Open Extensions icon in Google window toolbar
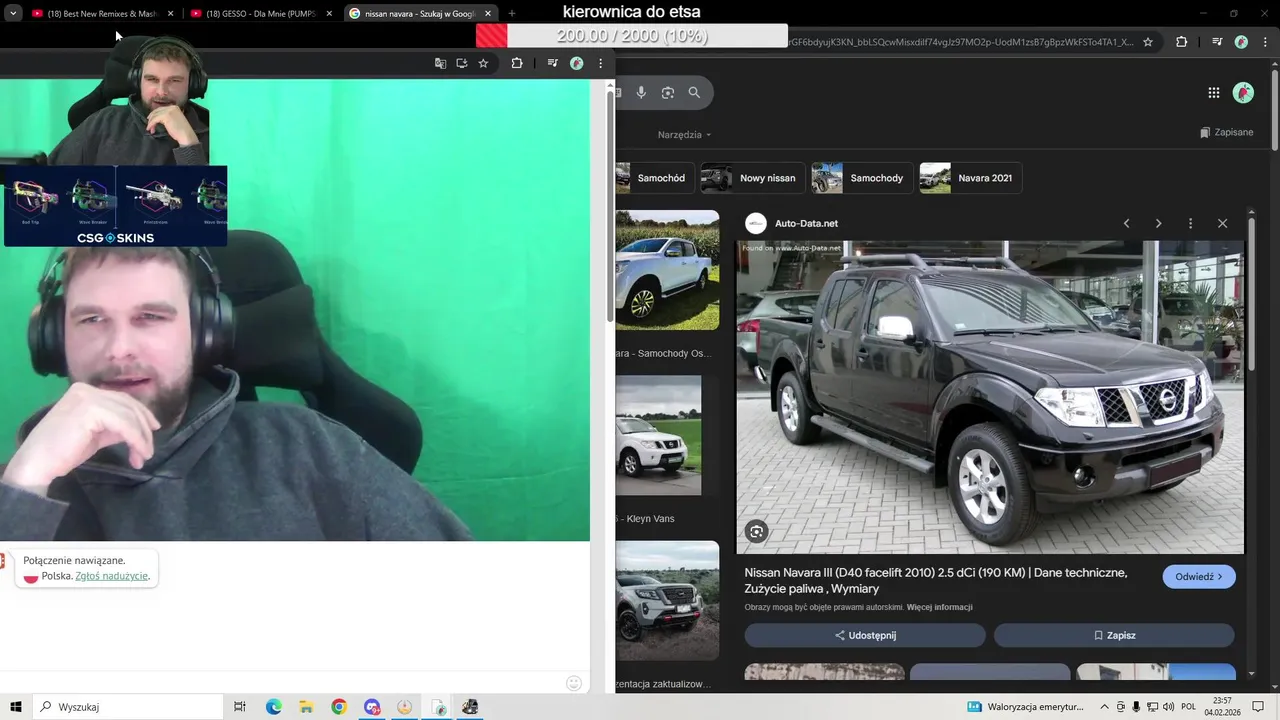This screenshot has width=1280, height=720. [x=1182, y=42]
